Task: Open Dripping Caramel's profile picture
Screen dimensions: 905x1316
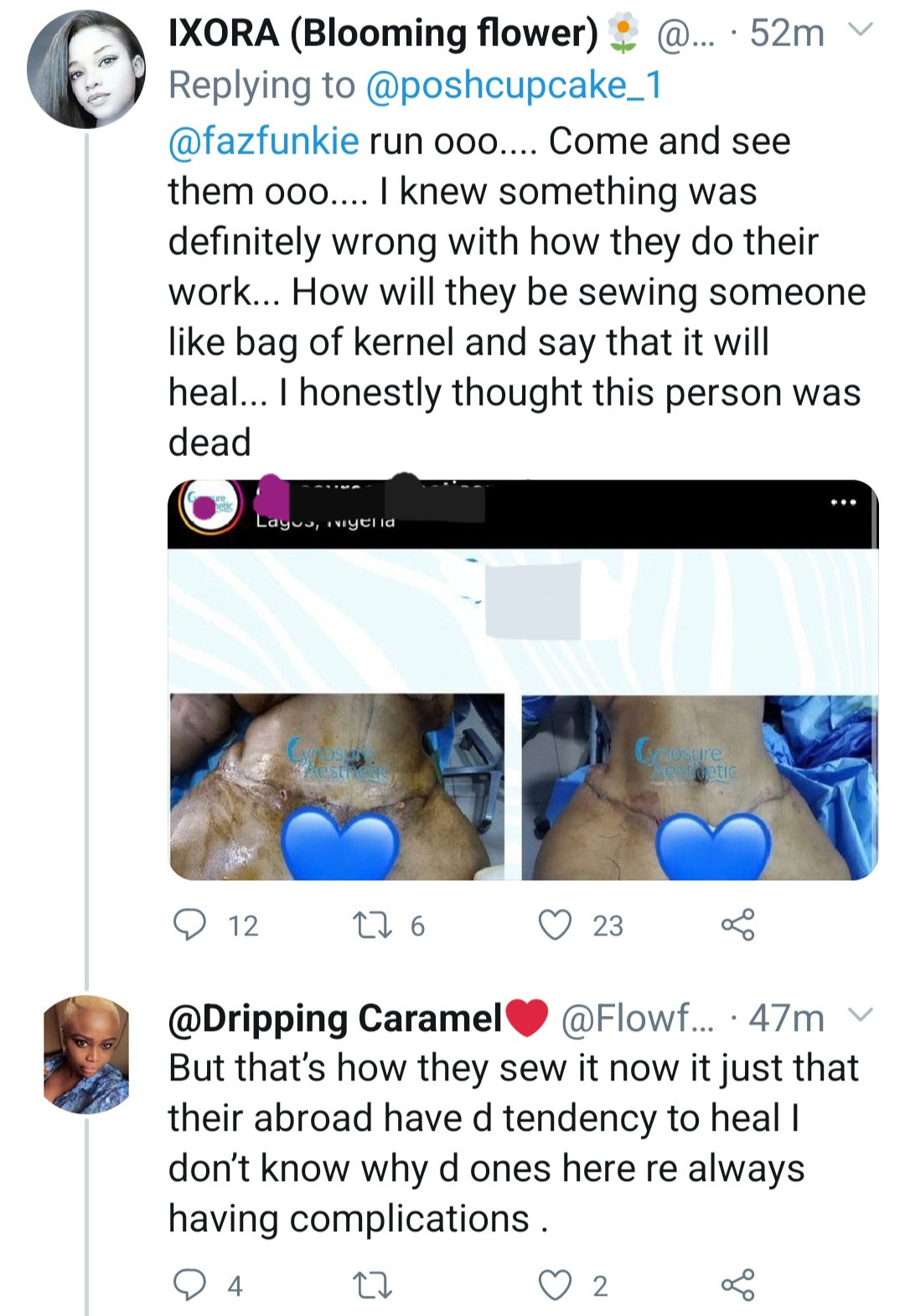Action: click(x=86, y=1056)
